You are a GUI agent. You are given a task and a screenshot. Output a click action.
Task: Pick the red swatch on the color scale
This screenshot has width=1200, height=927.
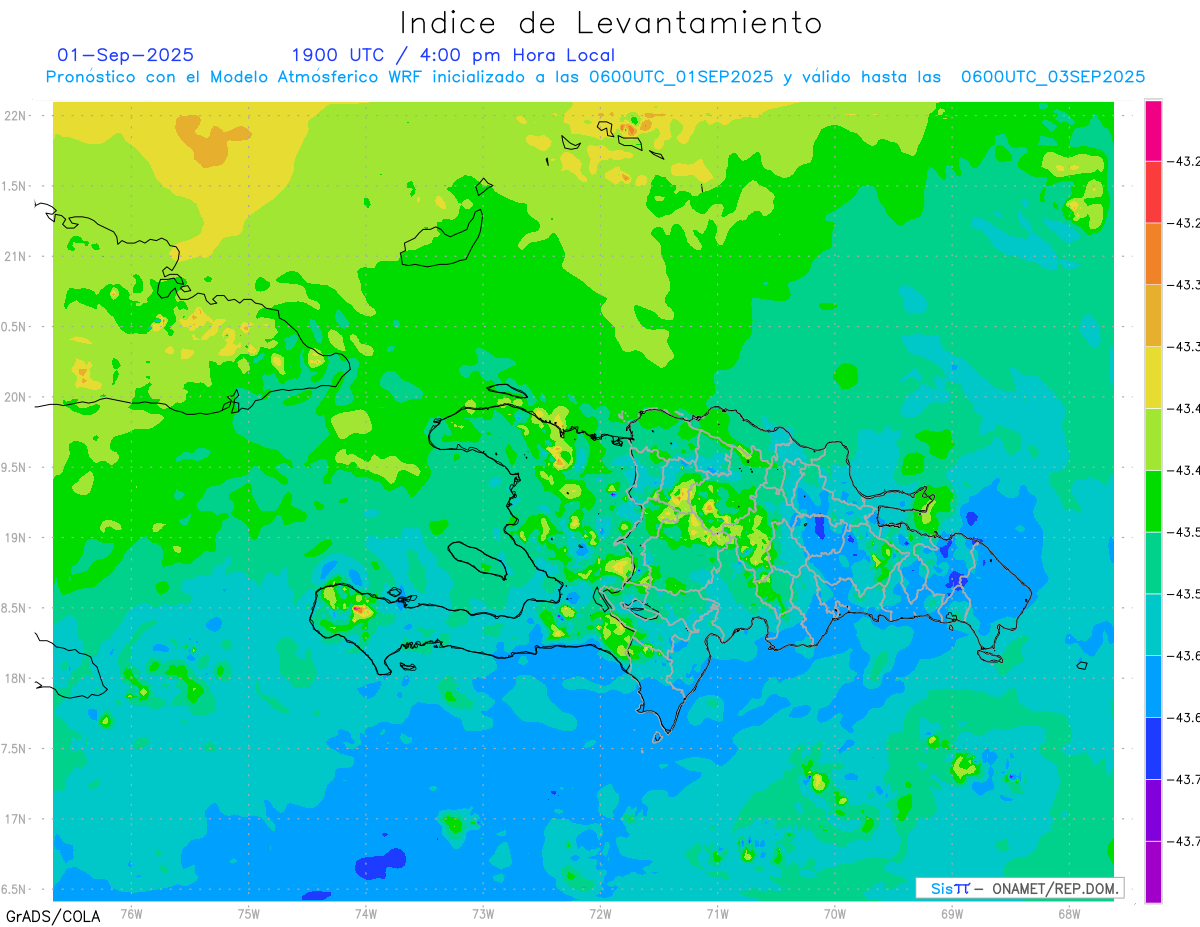click(x=1153, y=192)
